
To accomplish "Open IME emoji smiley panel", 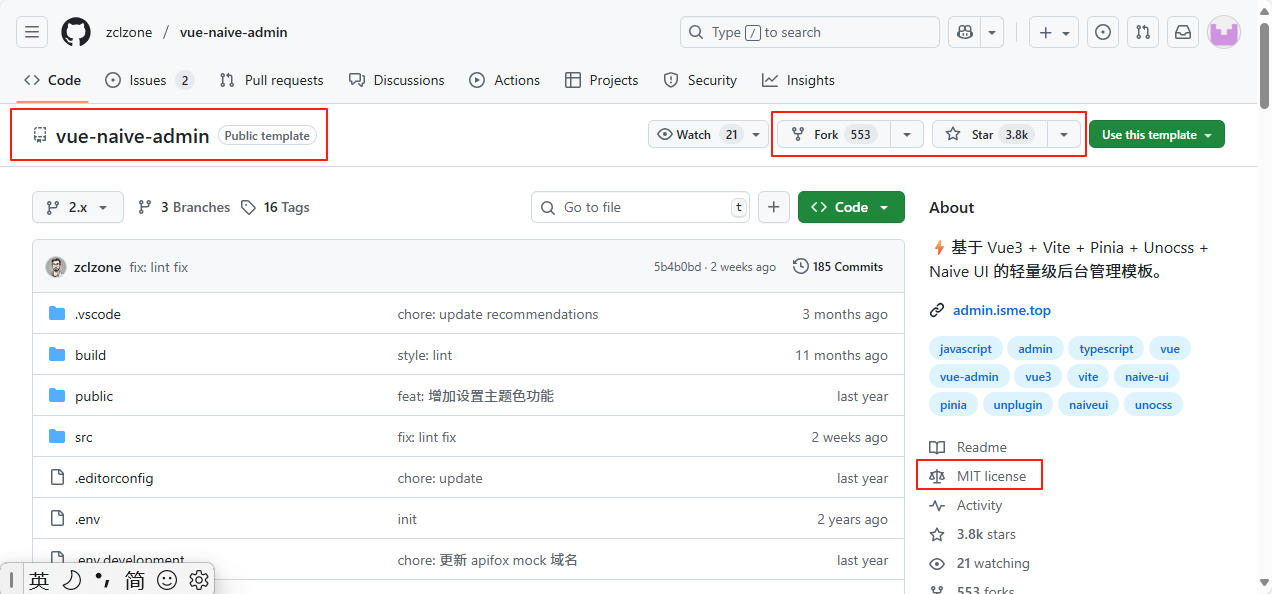I will point(167,580).
